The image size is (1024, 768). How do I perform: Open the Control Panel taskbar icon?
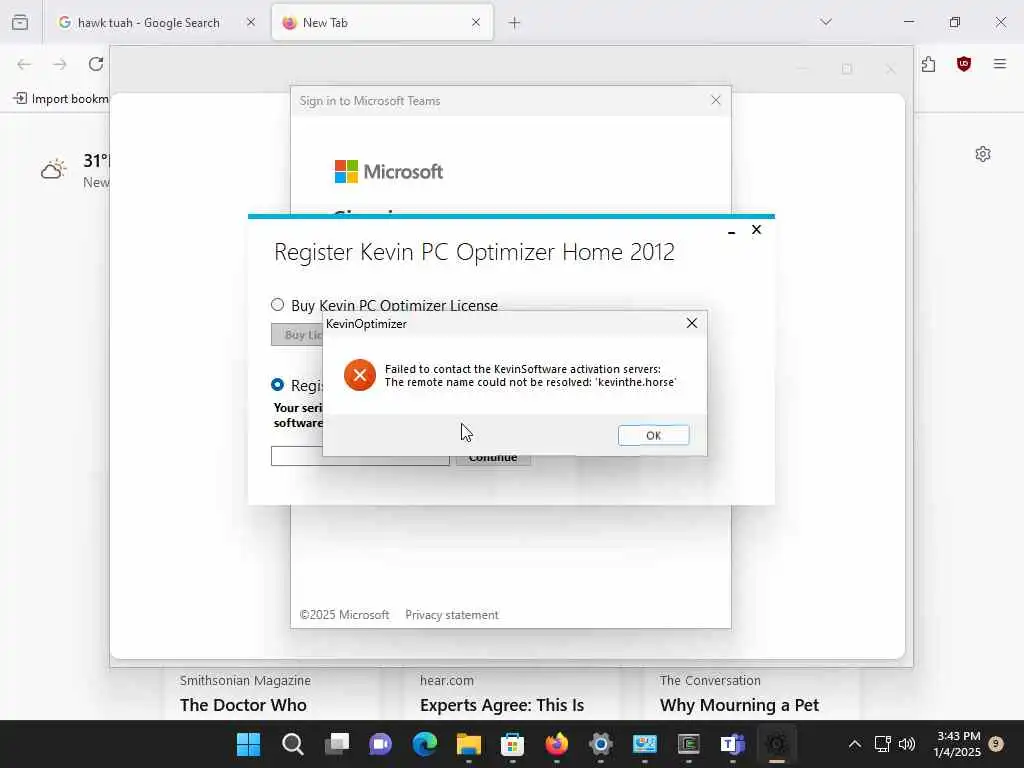(x=645, y=744)
